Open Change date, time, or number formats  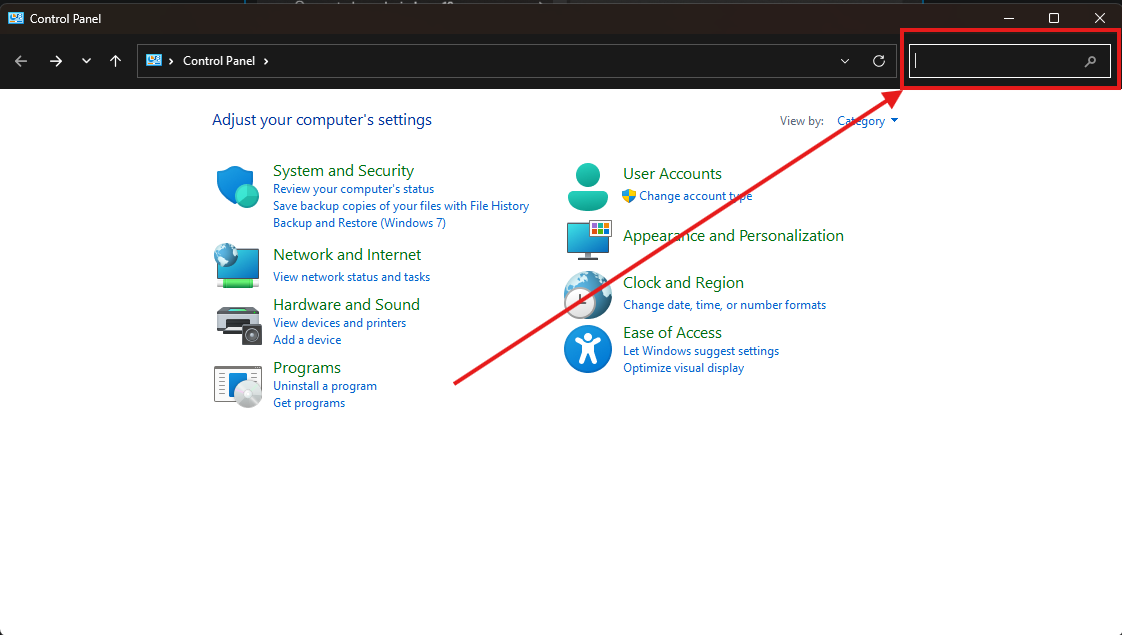click(x=724, y=305)
